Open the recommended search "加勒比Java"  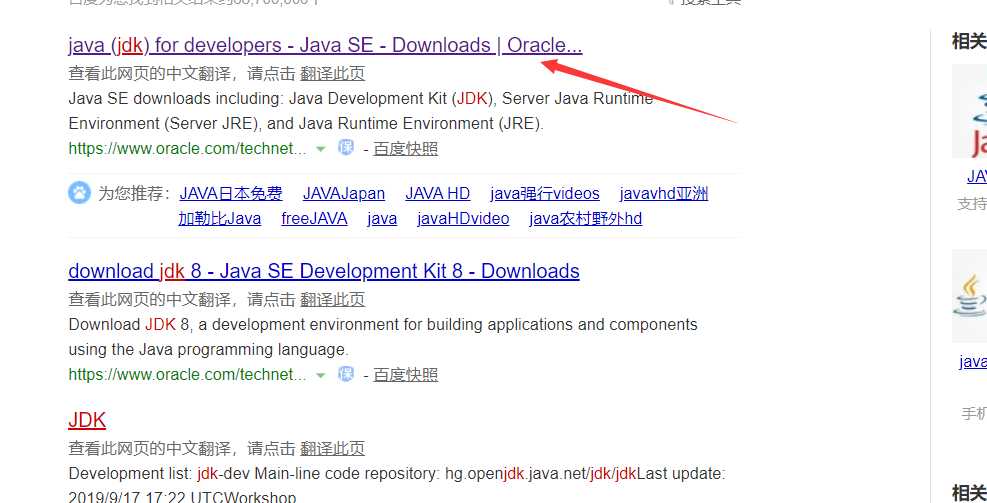220,218
